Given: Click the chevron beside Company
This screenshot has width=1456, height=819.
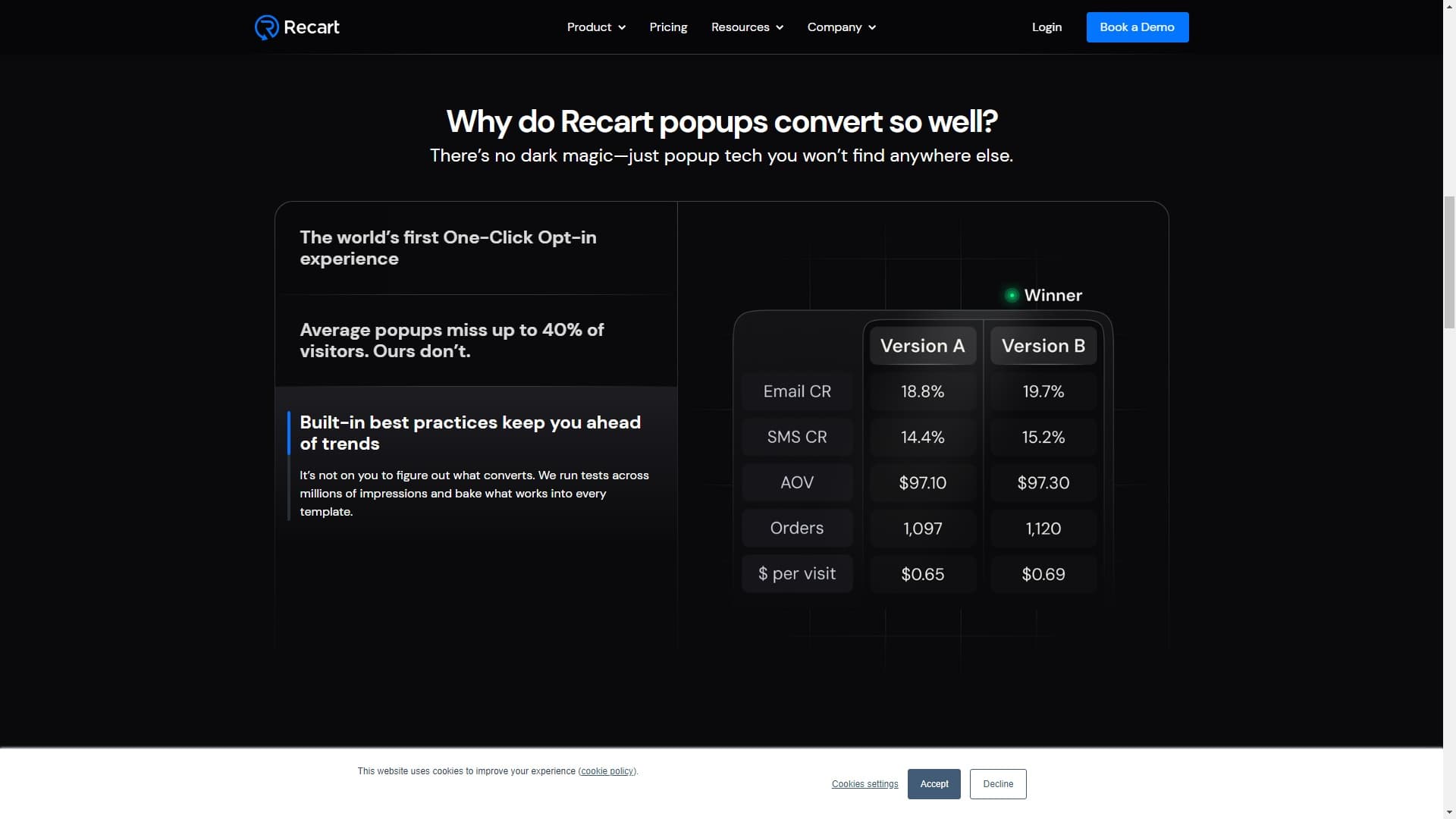Looking at the screenshot, I should (872, 27).
